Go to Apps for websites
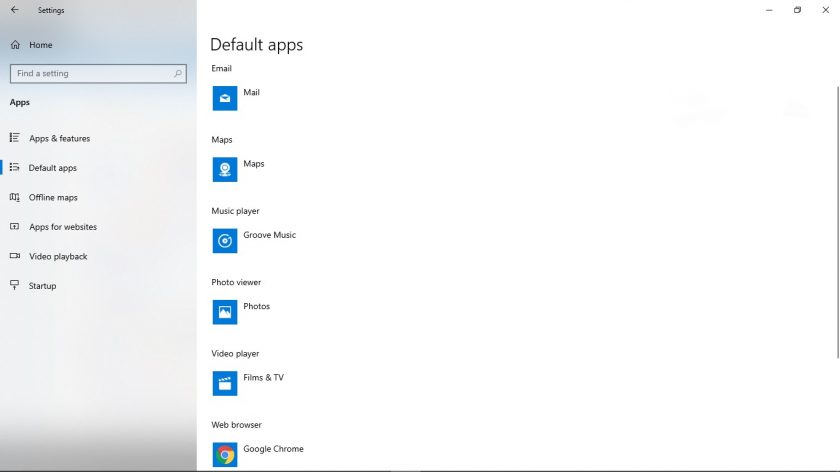840x472 pixels. click(98, 227)
